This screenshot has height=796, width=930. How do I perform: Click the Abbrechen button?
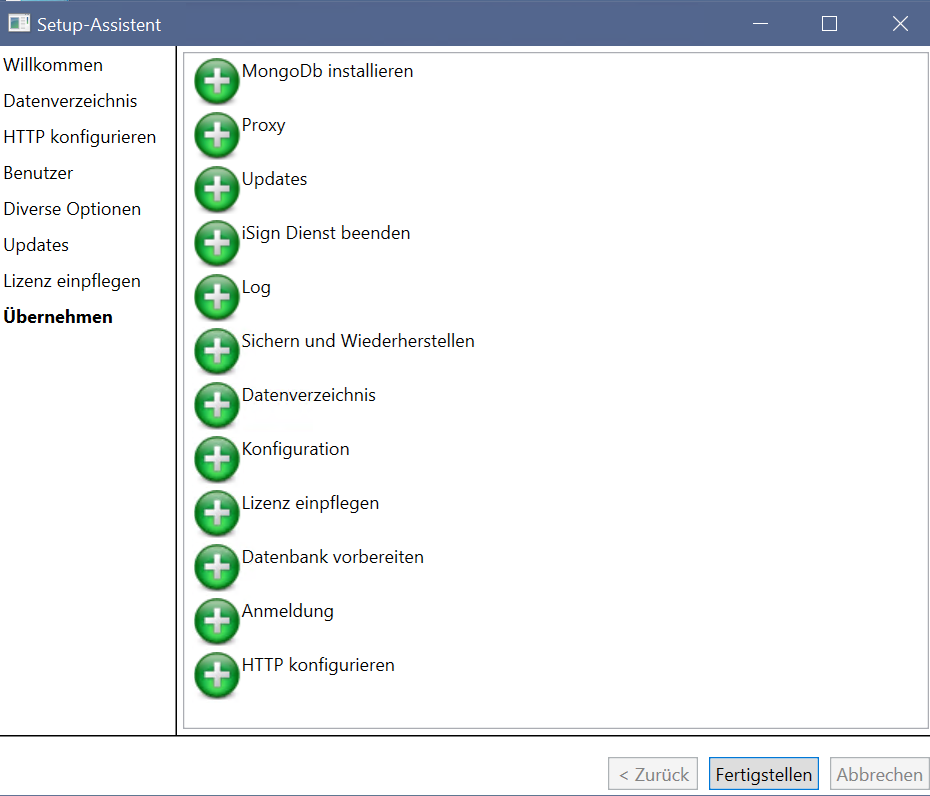click(879, 774)
